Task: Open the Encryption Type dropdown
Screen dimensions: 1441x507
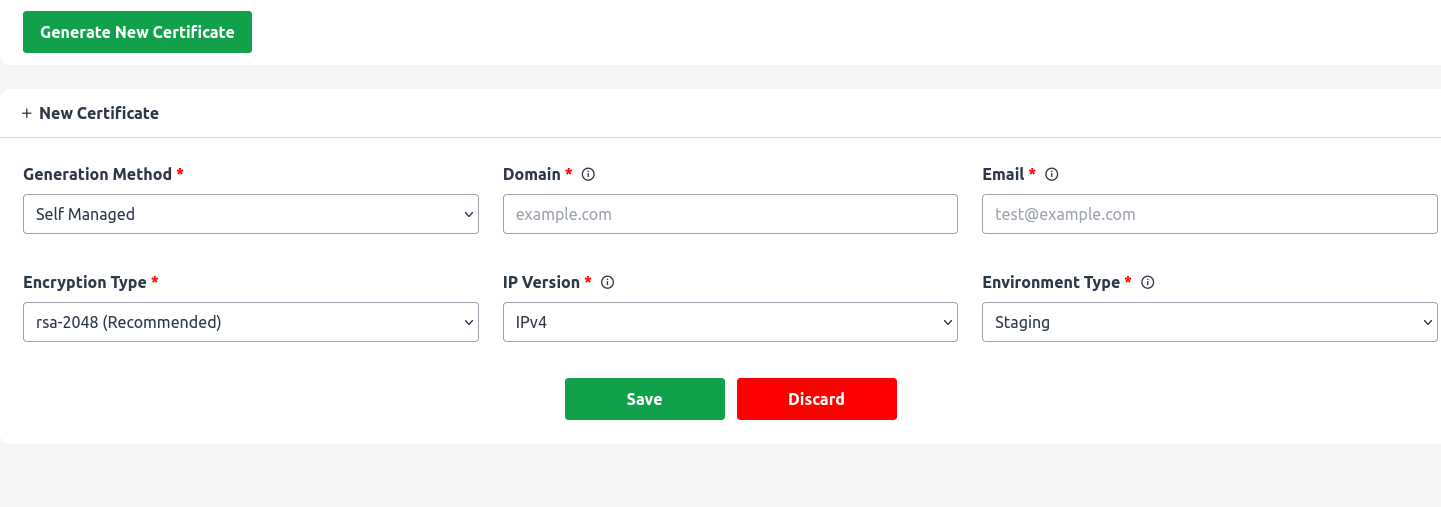Action: tap(251, 322)
